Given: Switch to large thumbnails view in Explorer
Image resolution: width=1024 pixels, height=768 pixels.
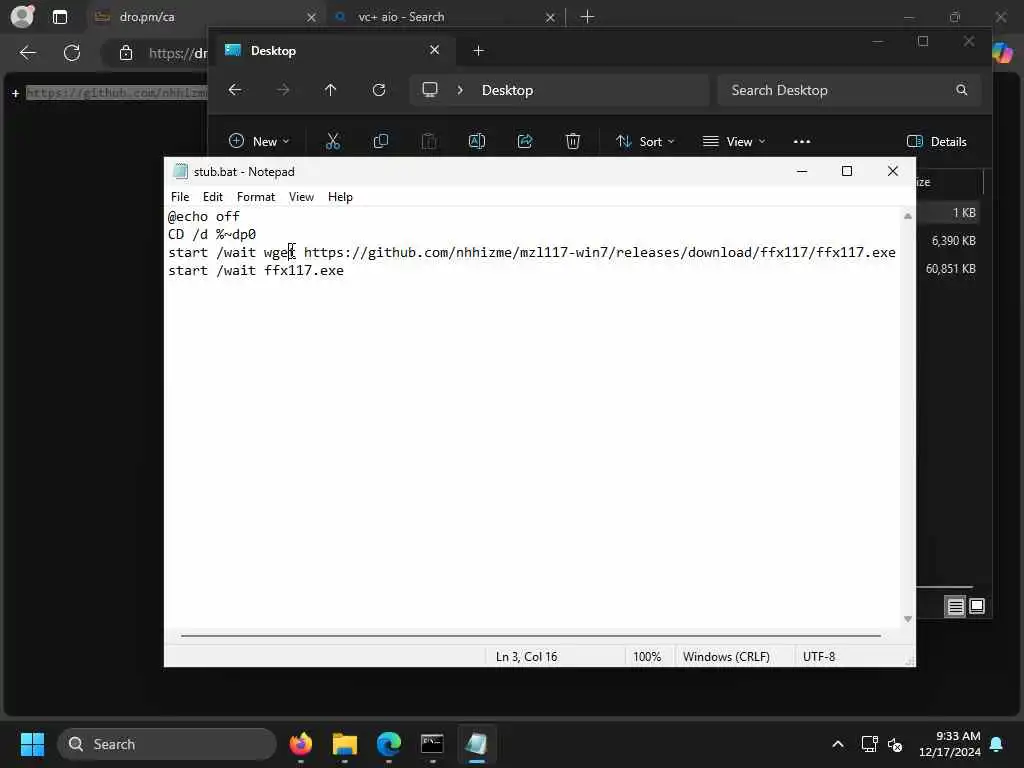Looking at the screenshot, I should click(x=977, y=607).
